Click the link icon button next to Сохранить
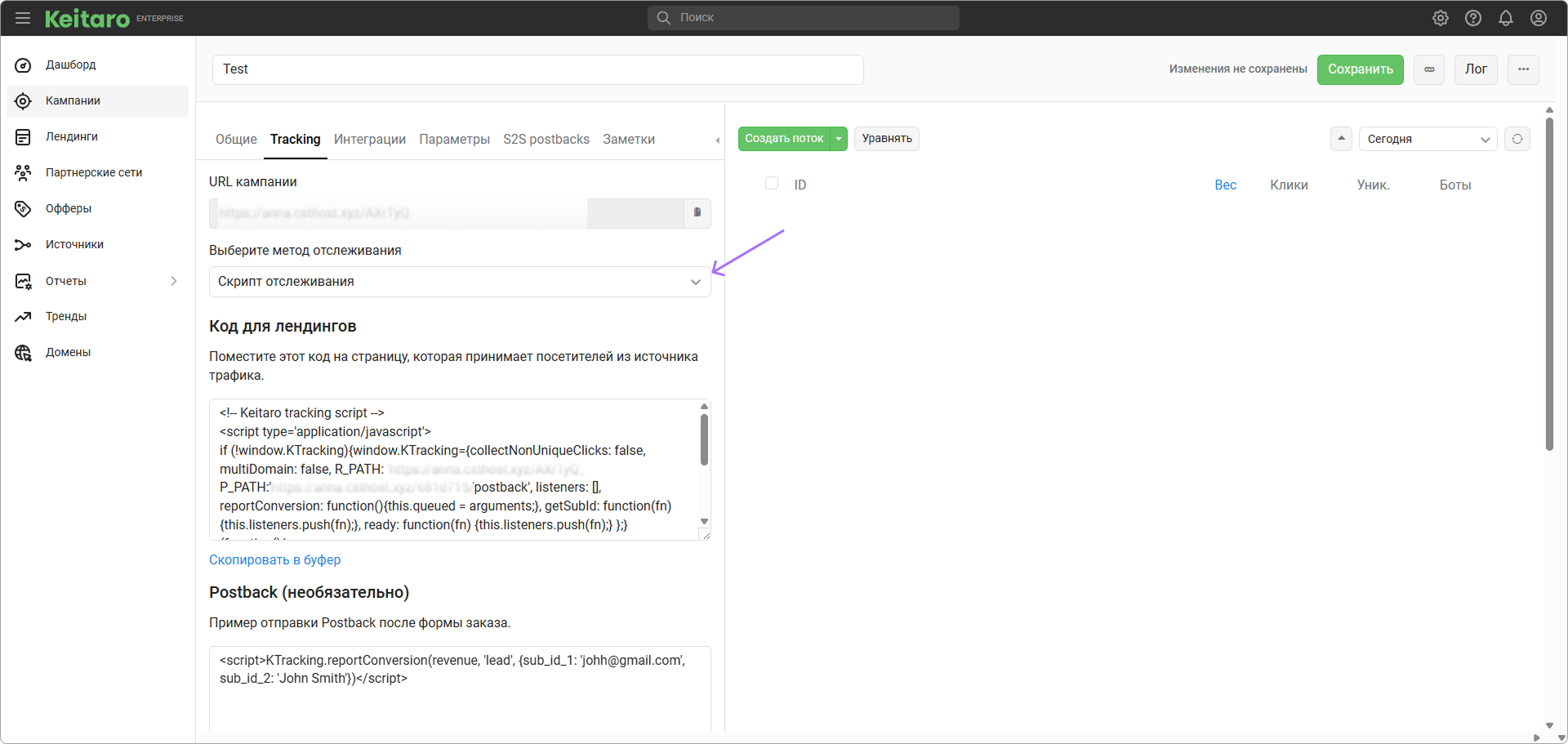 1429,69
